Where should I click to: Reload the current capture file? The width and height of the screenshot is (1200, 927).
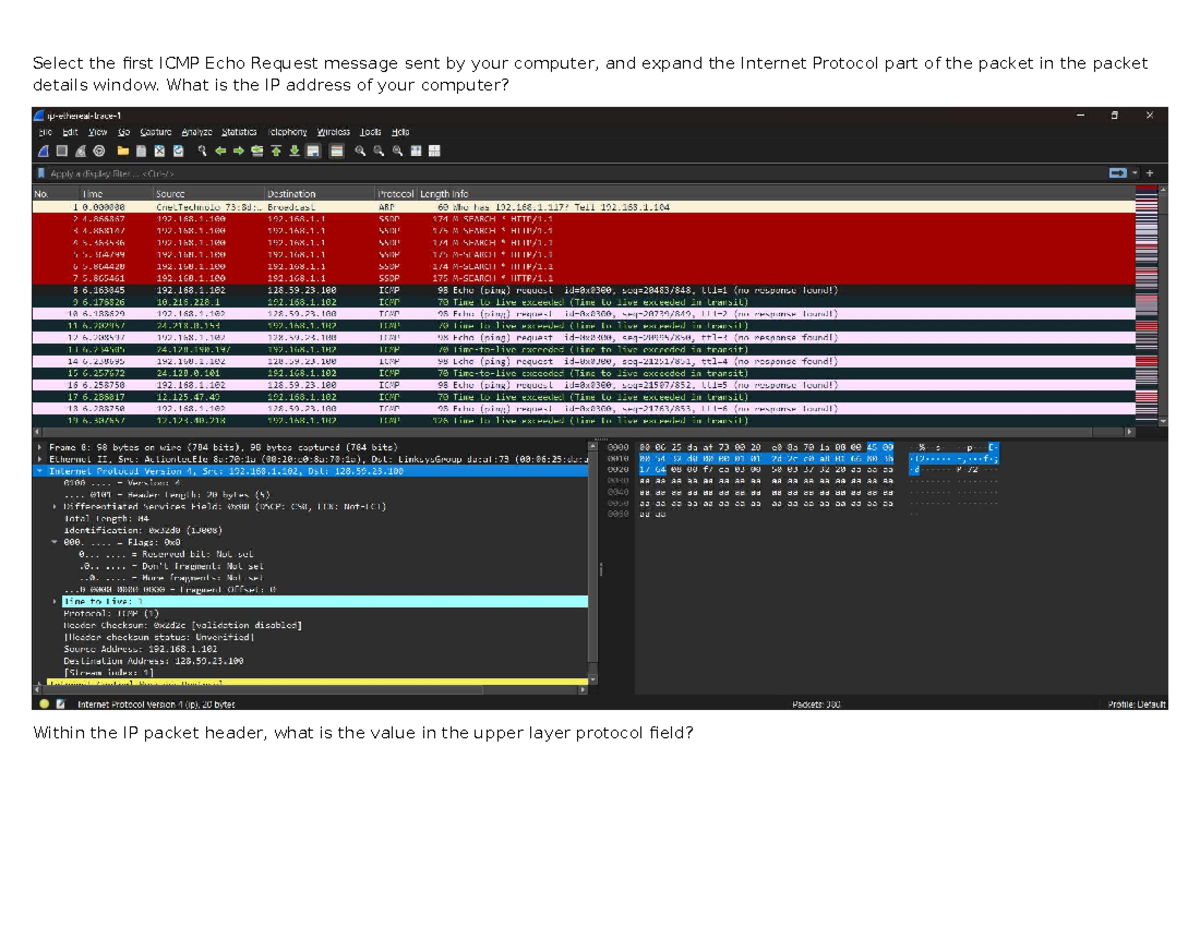click(x=178, y=150)
